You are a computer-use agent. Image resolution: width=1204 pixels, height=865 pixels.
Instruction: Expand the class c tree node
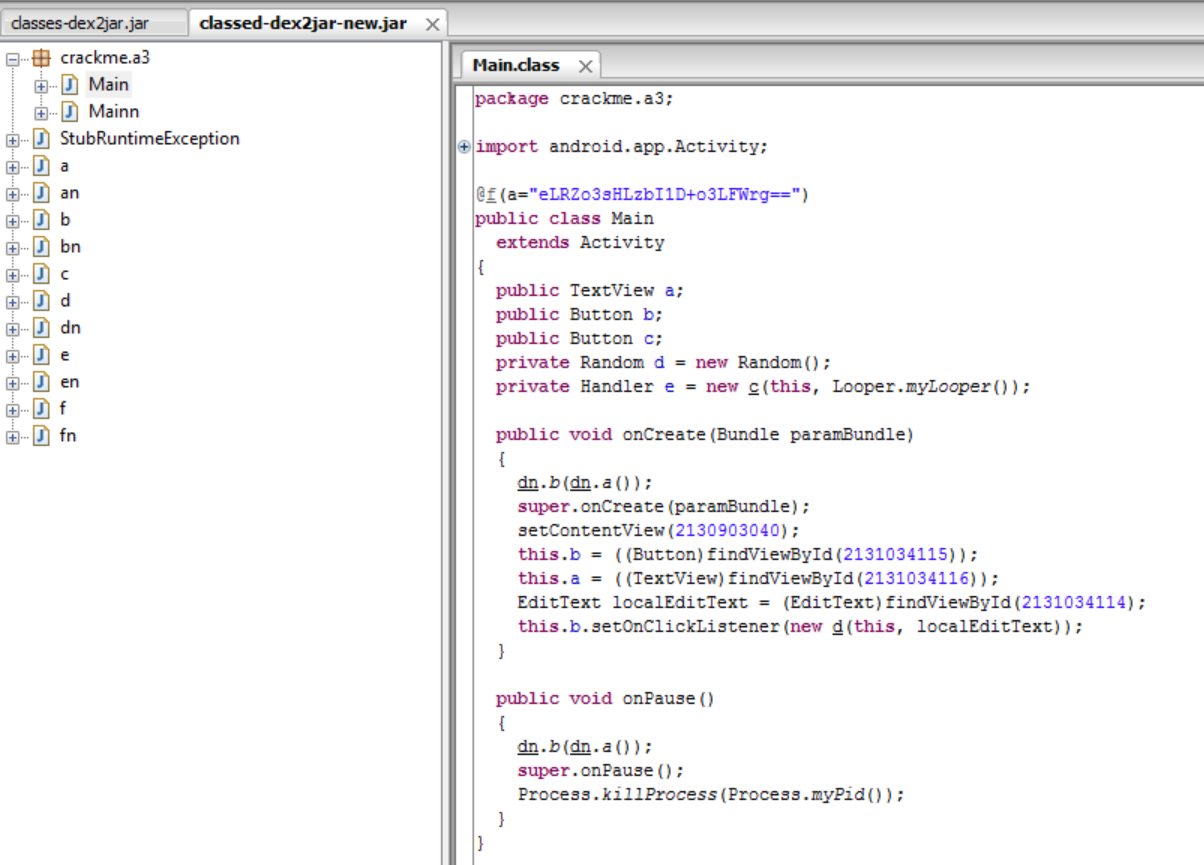tap(12, 274)
